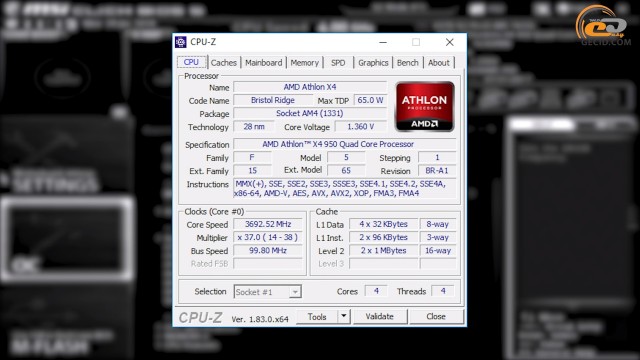Click the empty Level 3 size field
Viewport: 640px width, 360px height.
click(x=383, y=264)
